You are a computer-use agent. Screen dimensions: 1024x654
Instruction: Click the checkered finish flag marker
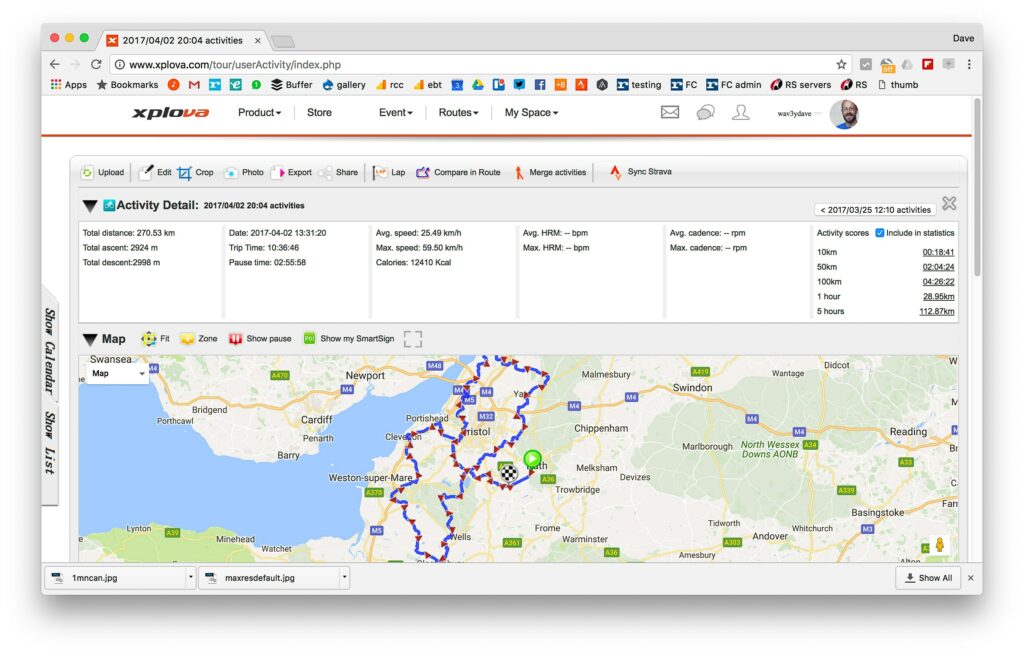click(509, 472)
